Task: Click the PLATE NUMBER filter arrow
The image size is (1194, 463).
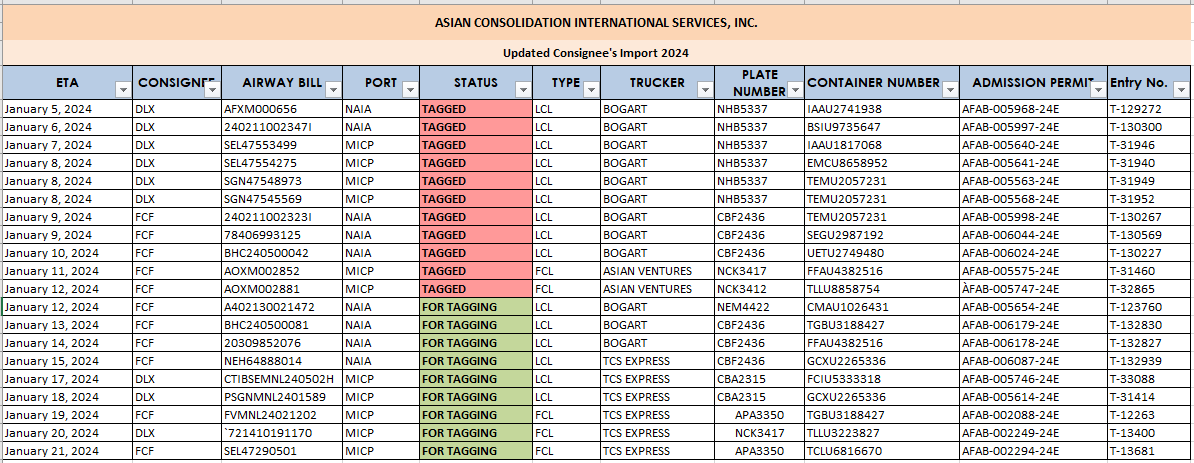Action: coord(794,90)
